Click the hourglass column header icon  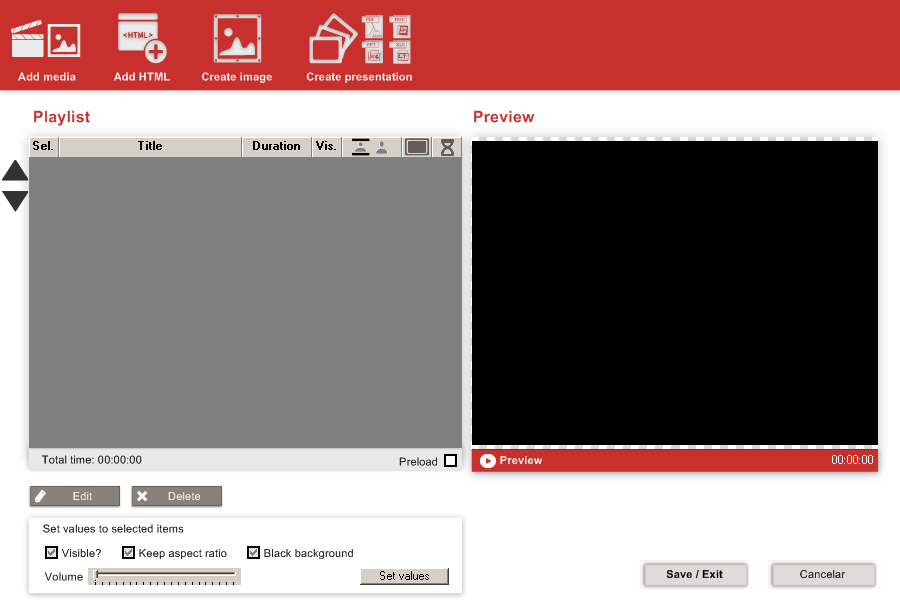(448, 147)
